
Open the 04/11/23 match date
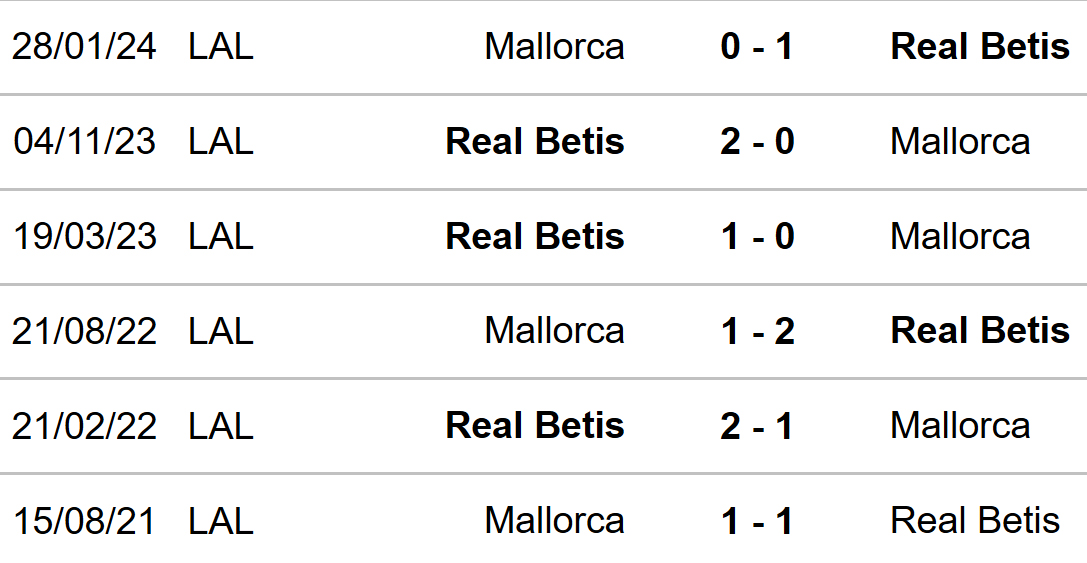84,141
